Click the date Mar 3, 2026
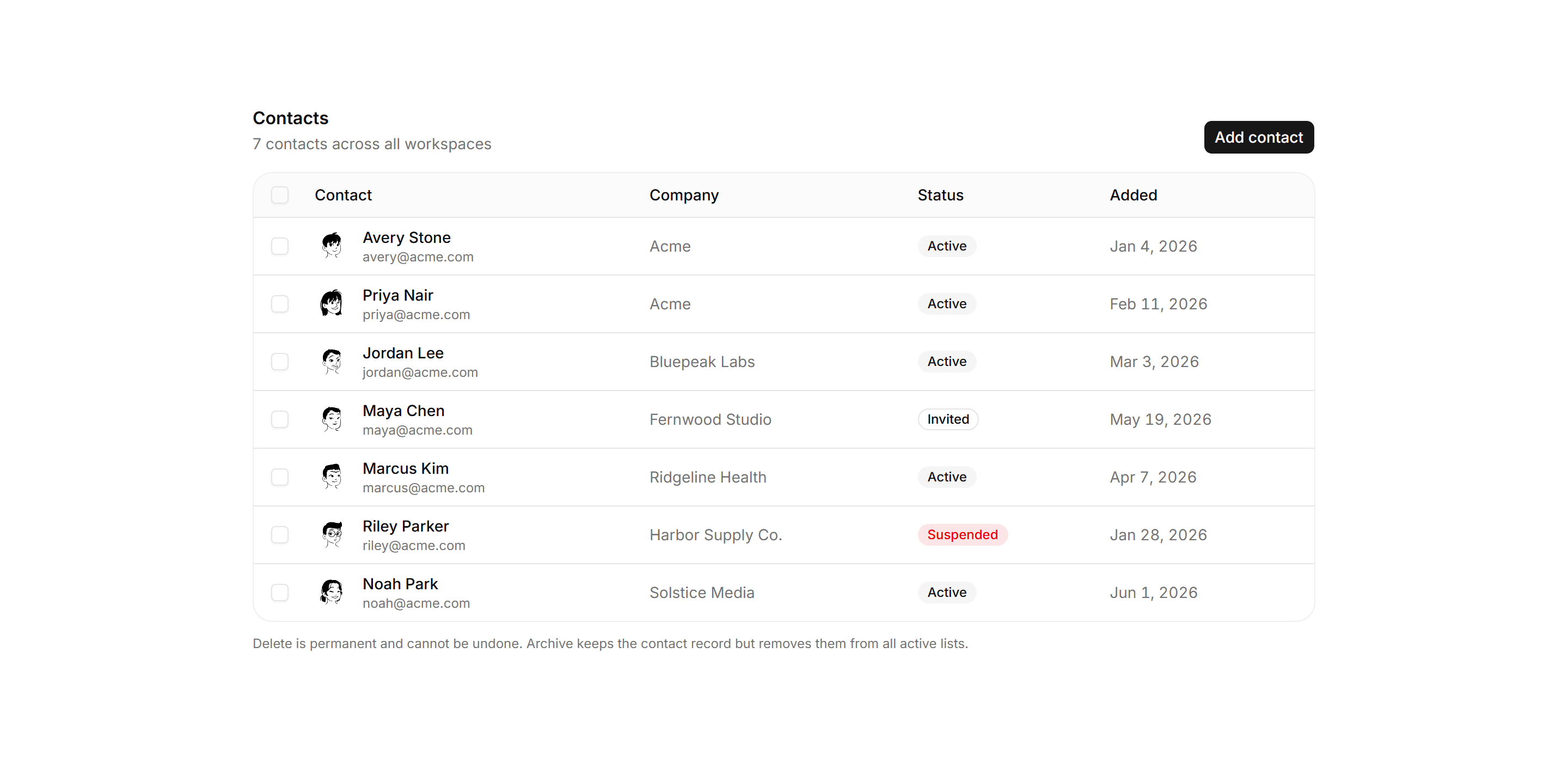The image size is (1568, 757). tap(1154, 362)
